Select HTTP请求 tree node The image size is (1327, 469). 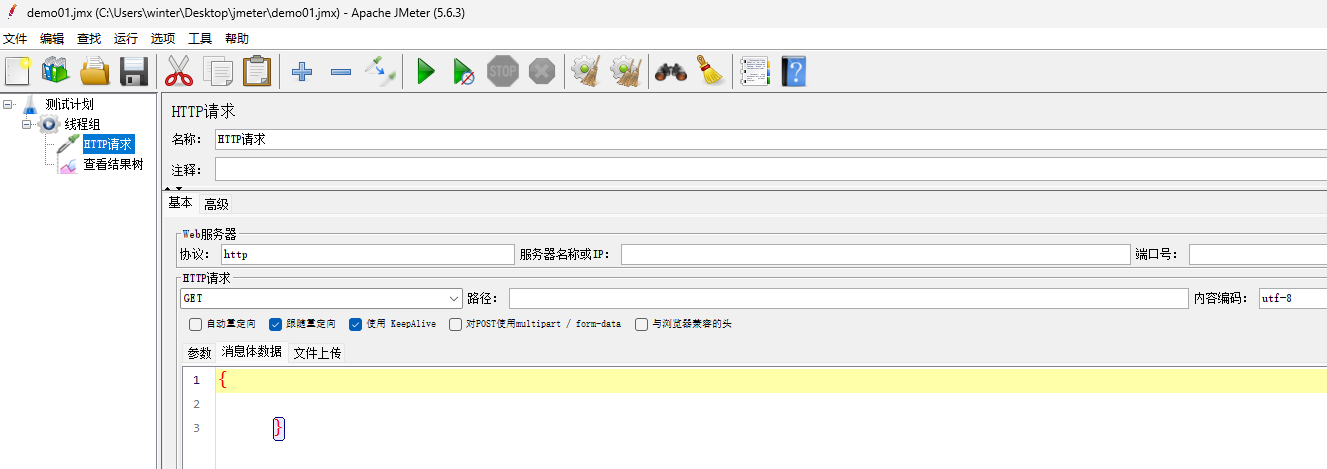click(x=107, y=144)
